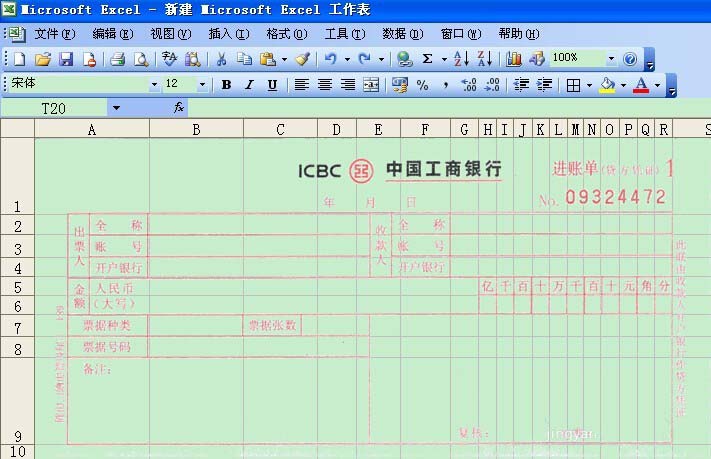Expand the undo history dropdown arrow

[x=347, y=59]
